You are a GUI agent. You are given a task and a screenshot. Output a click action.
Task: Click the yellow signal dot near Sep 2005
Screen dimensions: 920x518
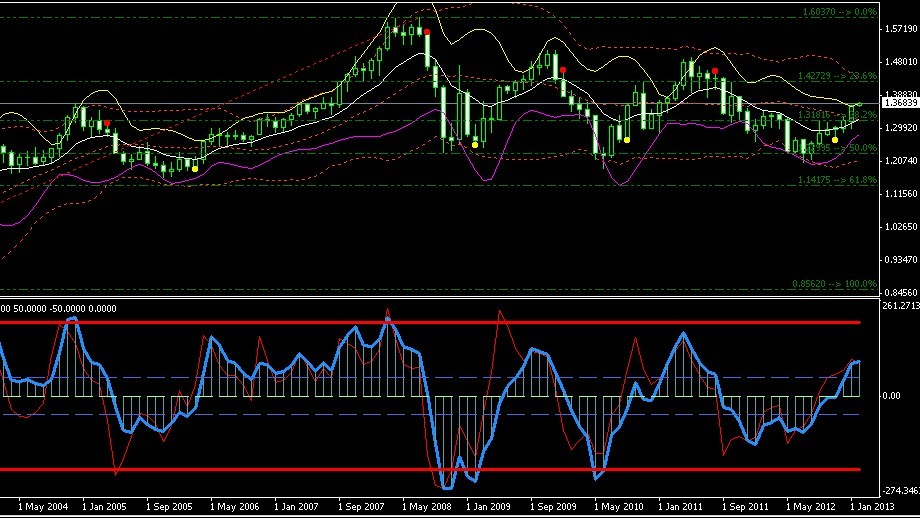point(195,169)
